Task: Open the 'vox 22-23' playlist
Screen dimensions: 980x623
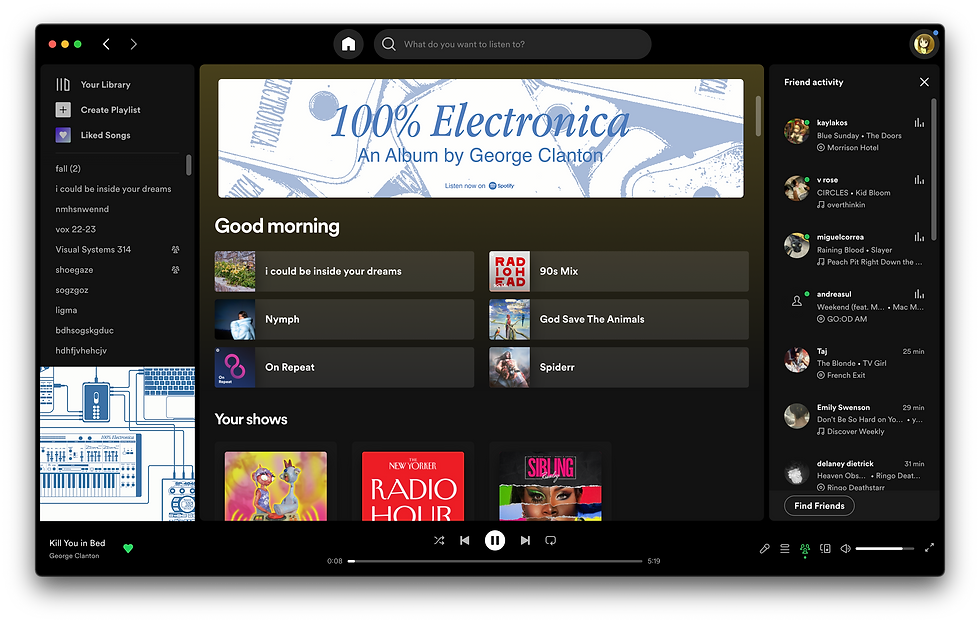Action: click(76, 229)
